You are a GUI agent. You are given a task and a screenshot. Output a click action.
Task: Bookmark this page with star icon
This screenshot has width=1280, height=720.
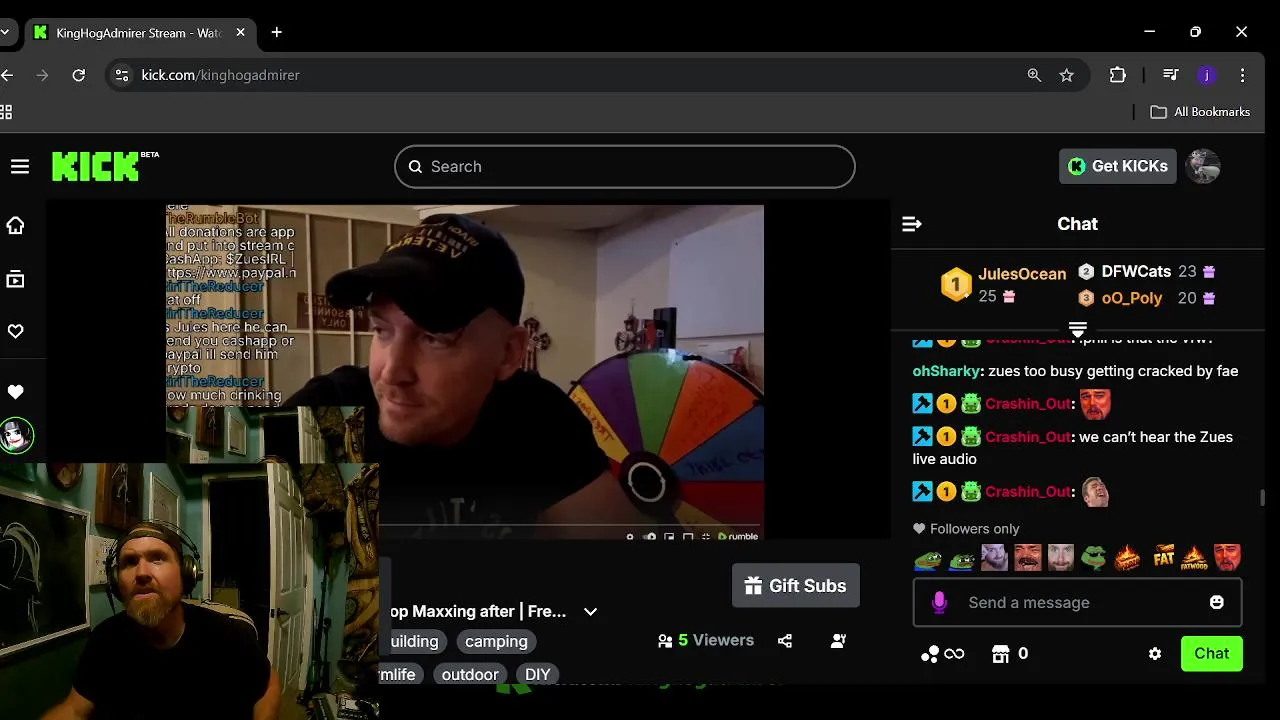1067,75
